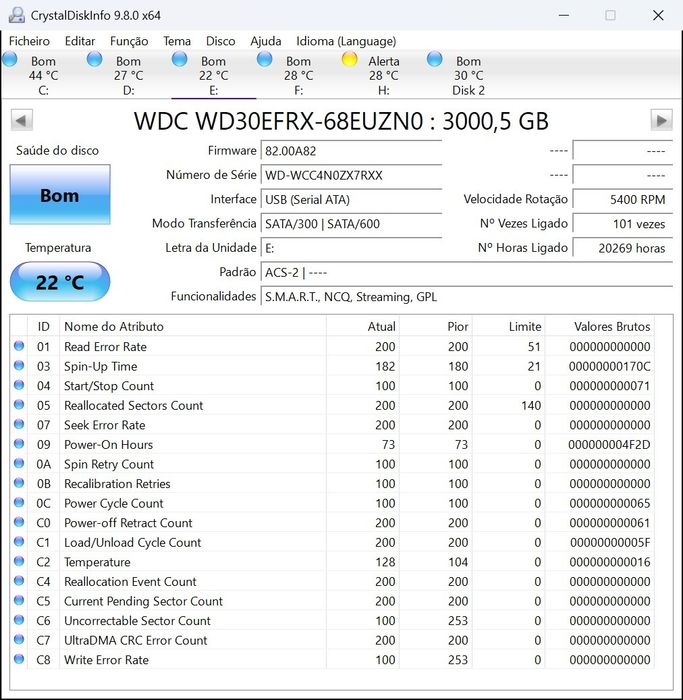Click status dot for UltraDMA CRC Error Count
This screenshot has width=683, height=700.
coord(19,640)
